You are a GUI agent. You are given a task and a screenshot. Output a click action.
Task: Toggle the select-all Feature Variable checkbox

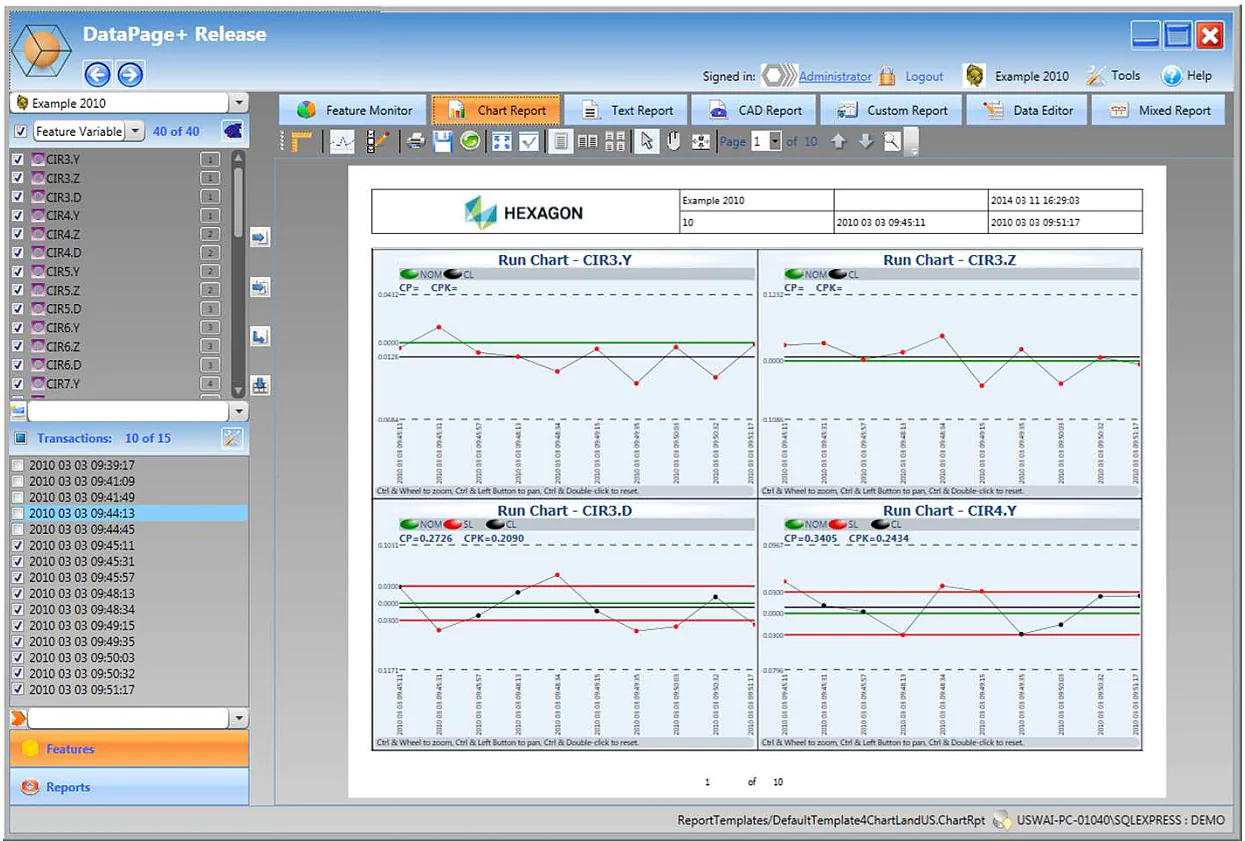[20, 131]
